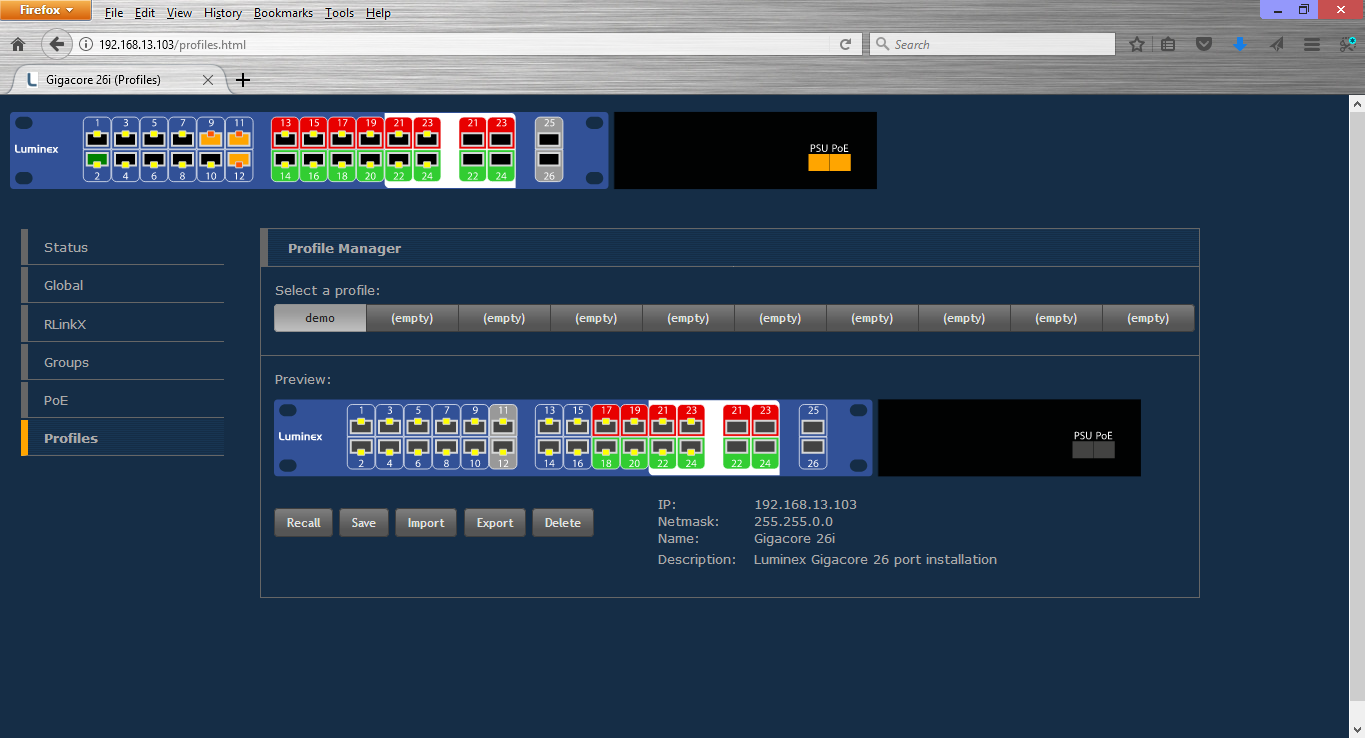Select the demo profile slot
Viewport: 1365px width, 738px height.
pyautogui.click(x=320, y=318)
